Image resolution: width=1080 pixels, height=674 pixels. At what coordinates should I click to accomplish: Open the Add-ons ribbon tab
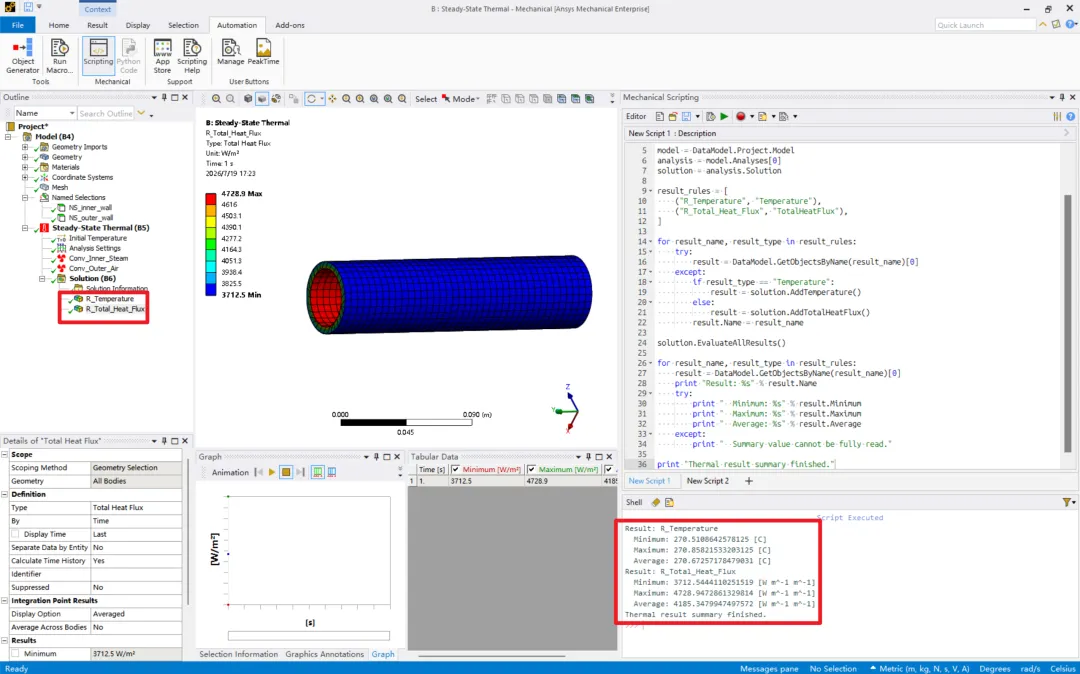point(290,25)
